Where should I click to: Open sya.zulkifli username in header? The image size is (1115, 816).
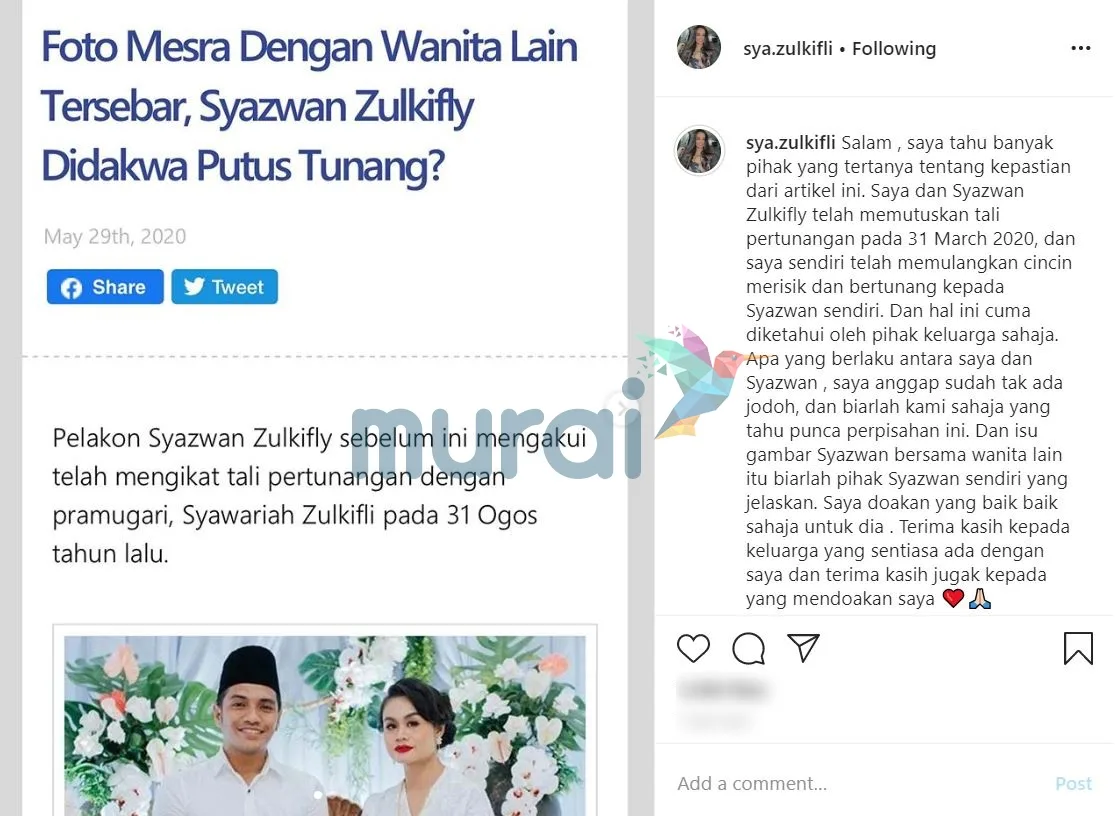tap(788, 48)
